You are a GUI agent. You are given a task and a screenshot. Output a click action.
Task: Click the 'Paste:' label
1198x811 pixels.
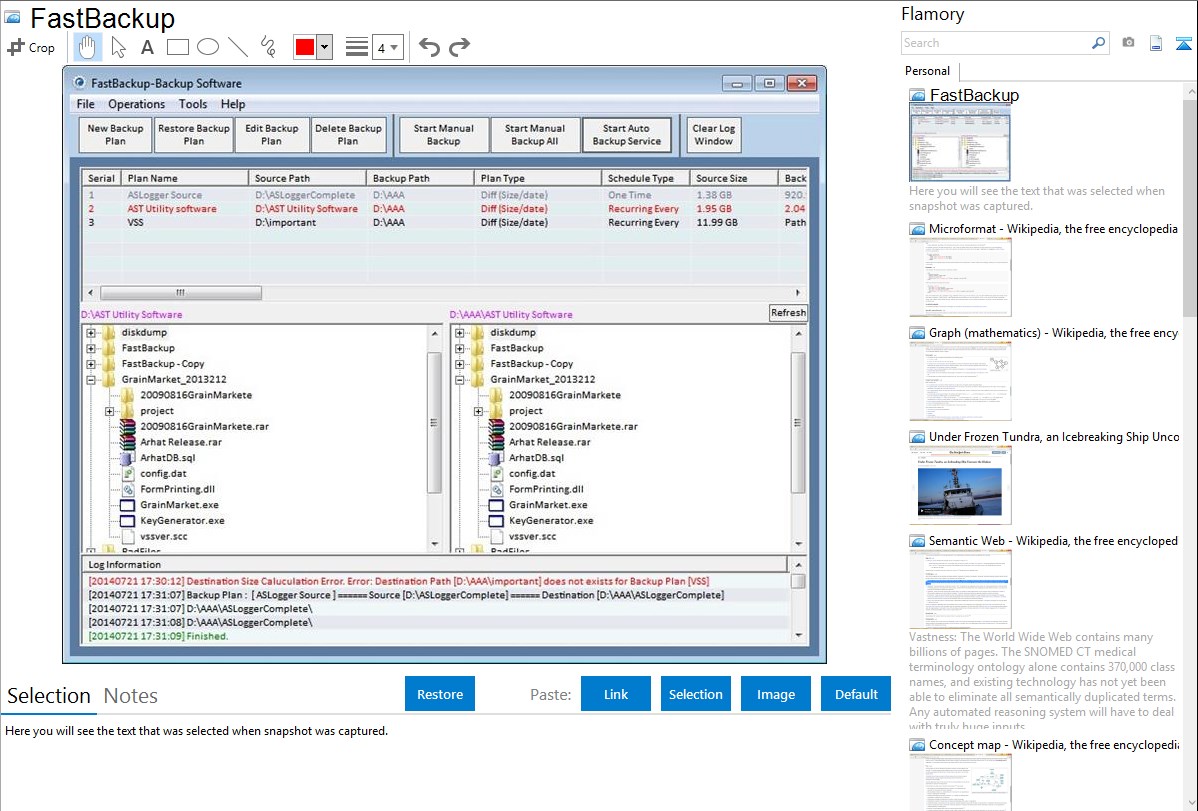[x=551, y=694]
